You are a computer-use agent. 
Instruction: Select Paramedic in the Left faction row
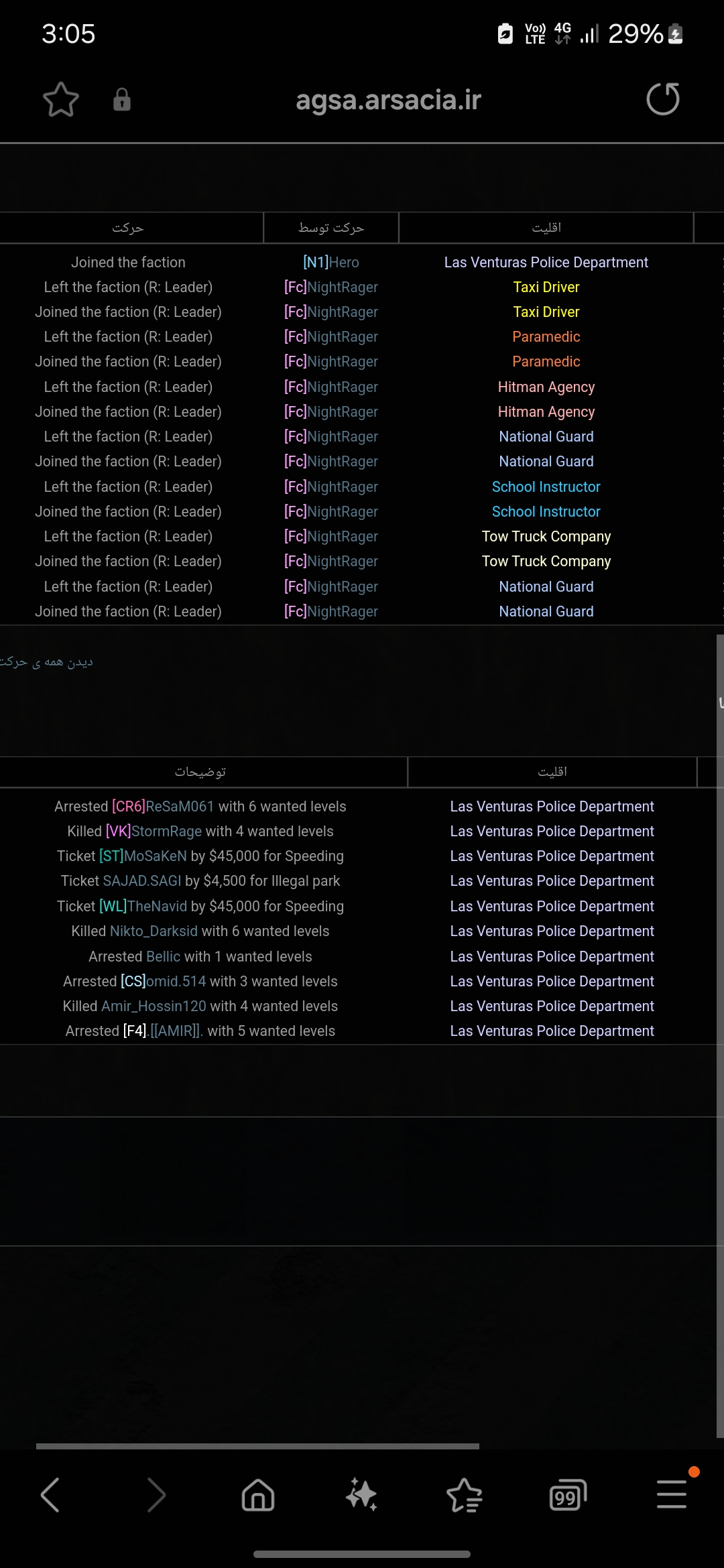pyautogui.click(x=546, y=336)
